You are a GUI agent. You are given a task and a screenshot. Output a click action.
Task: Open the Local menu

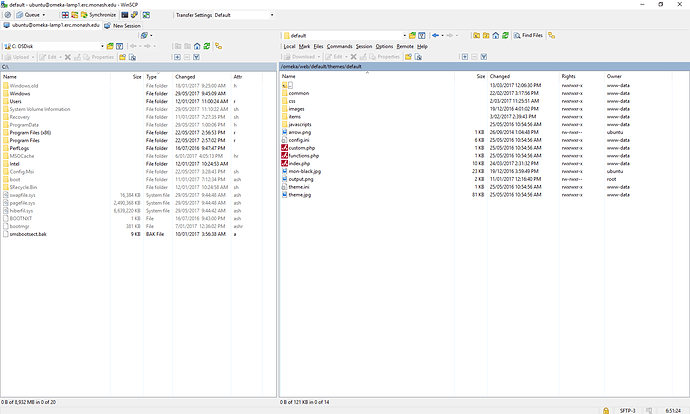(289, 46)
